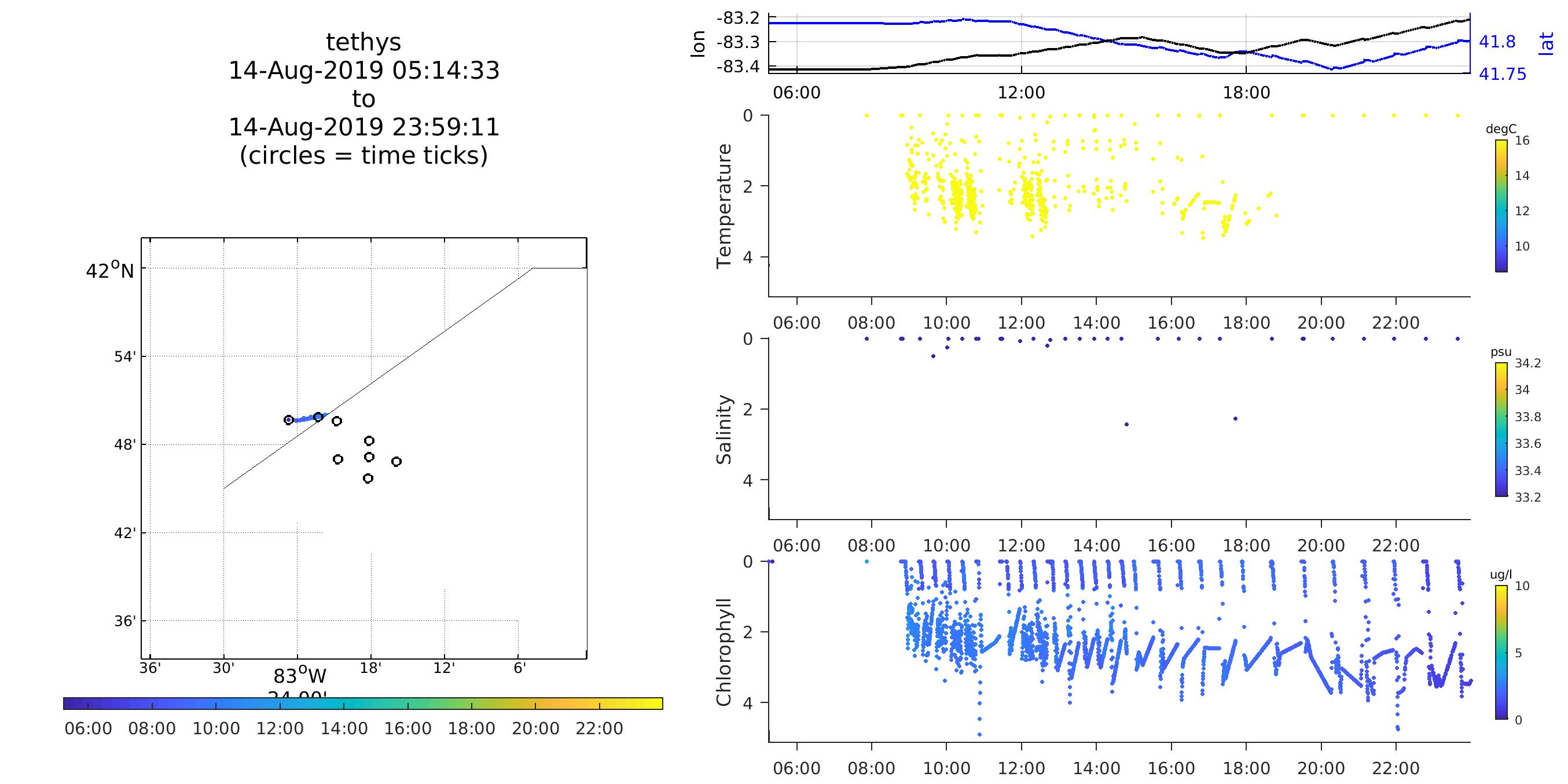Click the 'ug/l' unit label
1568x784 pixels.
pyautogui.click(x=1501, y=575)
